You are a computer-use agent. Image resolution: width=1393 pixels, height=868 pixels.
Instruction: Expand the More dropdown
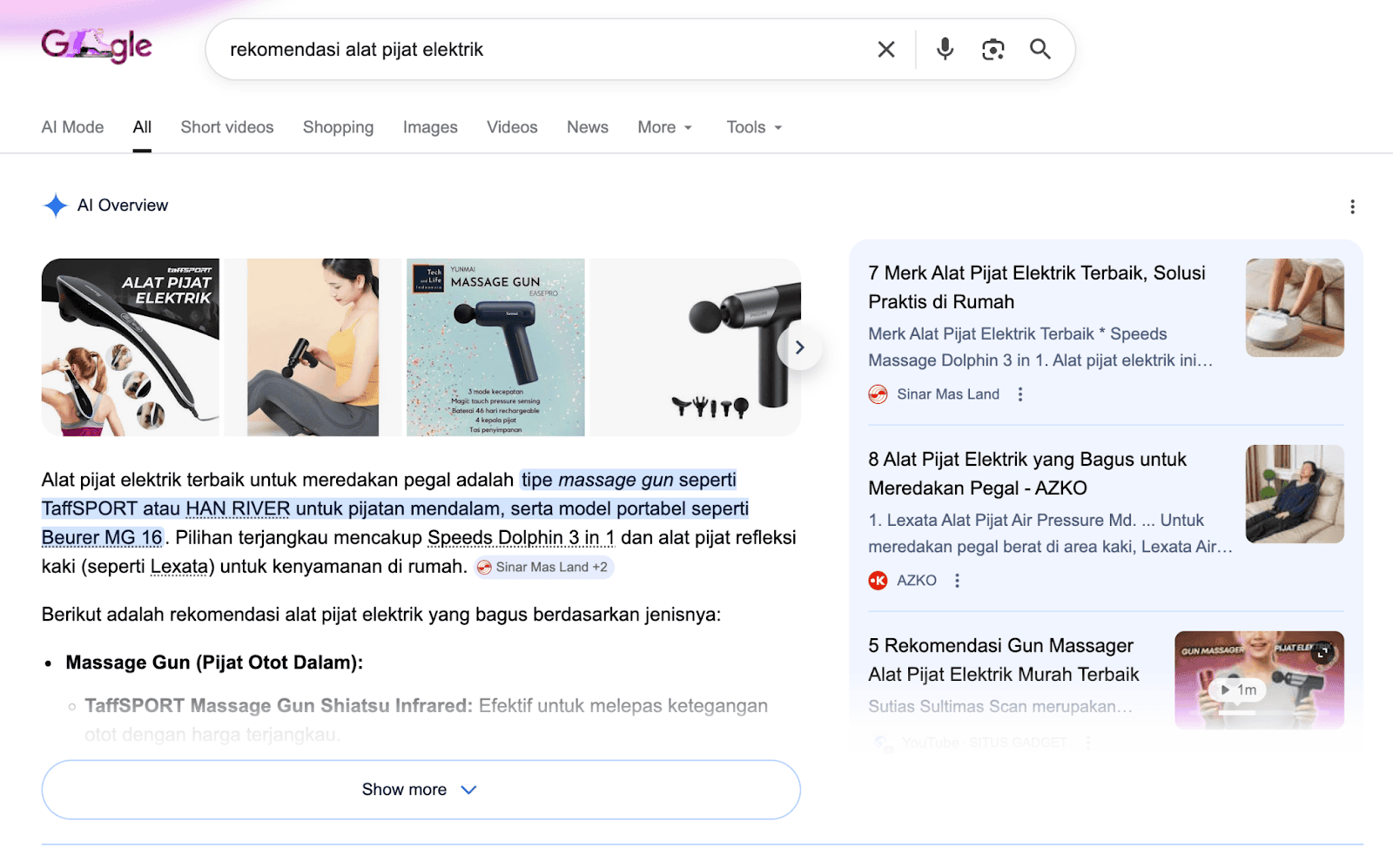665,127
